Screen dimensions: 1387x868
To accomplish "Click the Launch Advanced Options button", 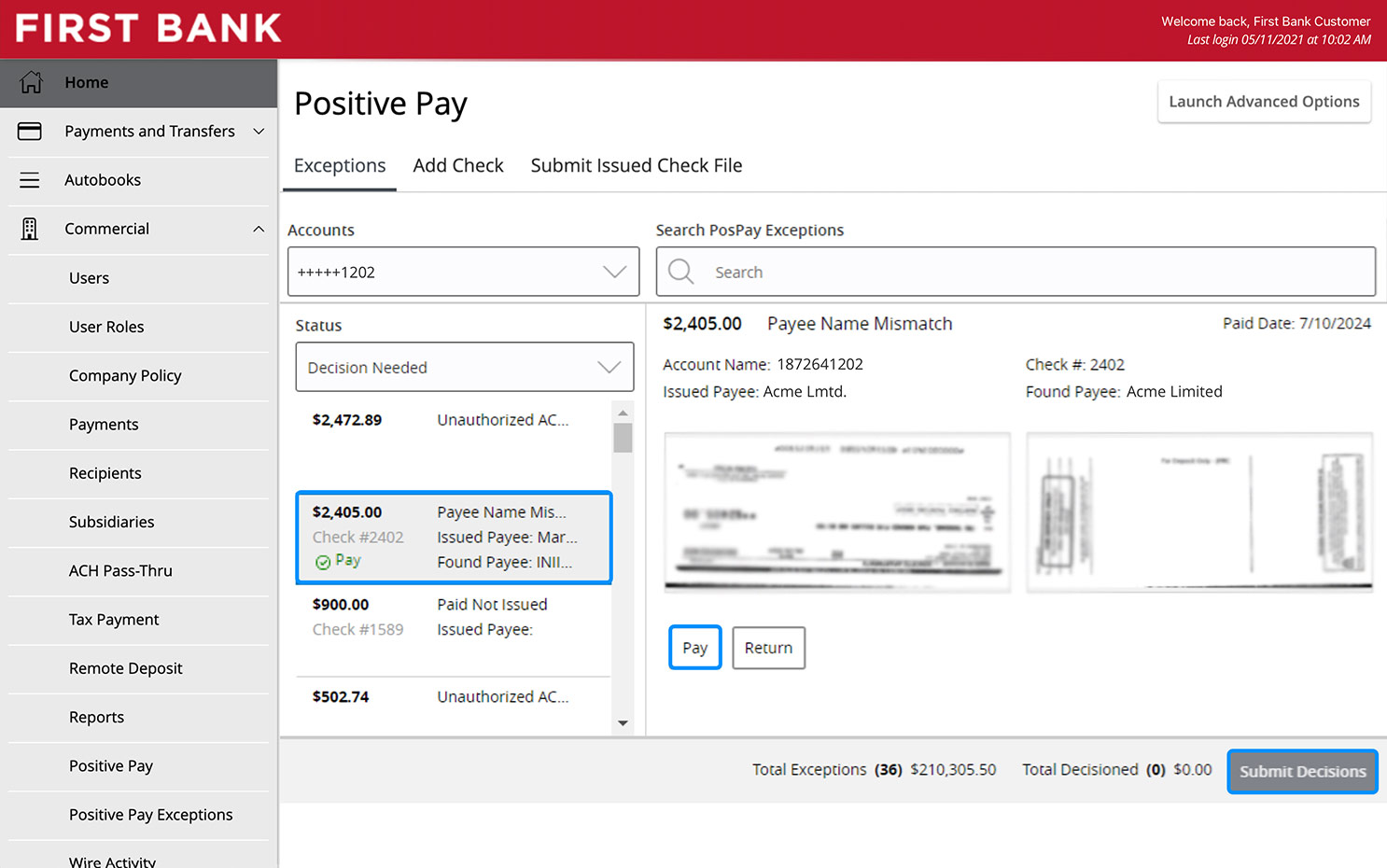I will (x=1264, y=102).
